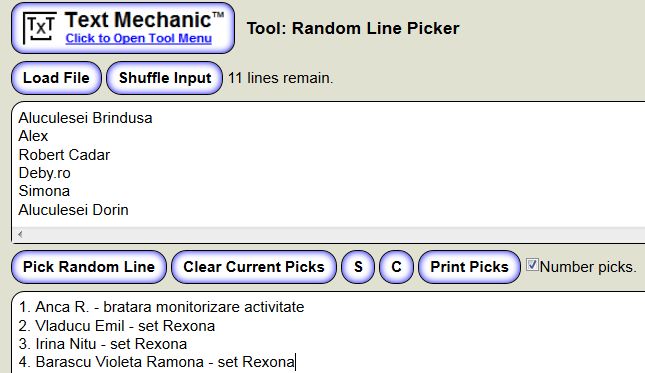Click the Deby.ro line in input box

[x=44, y=173]
